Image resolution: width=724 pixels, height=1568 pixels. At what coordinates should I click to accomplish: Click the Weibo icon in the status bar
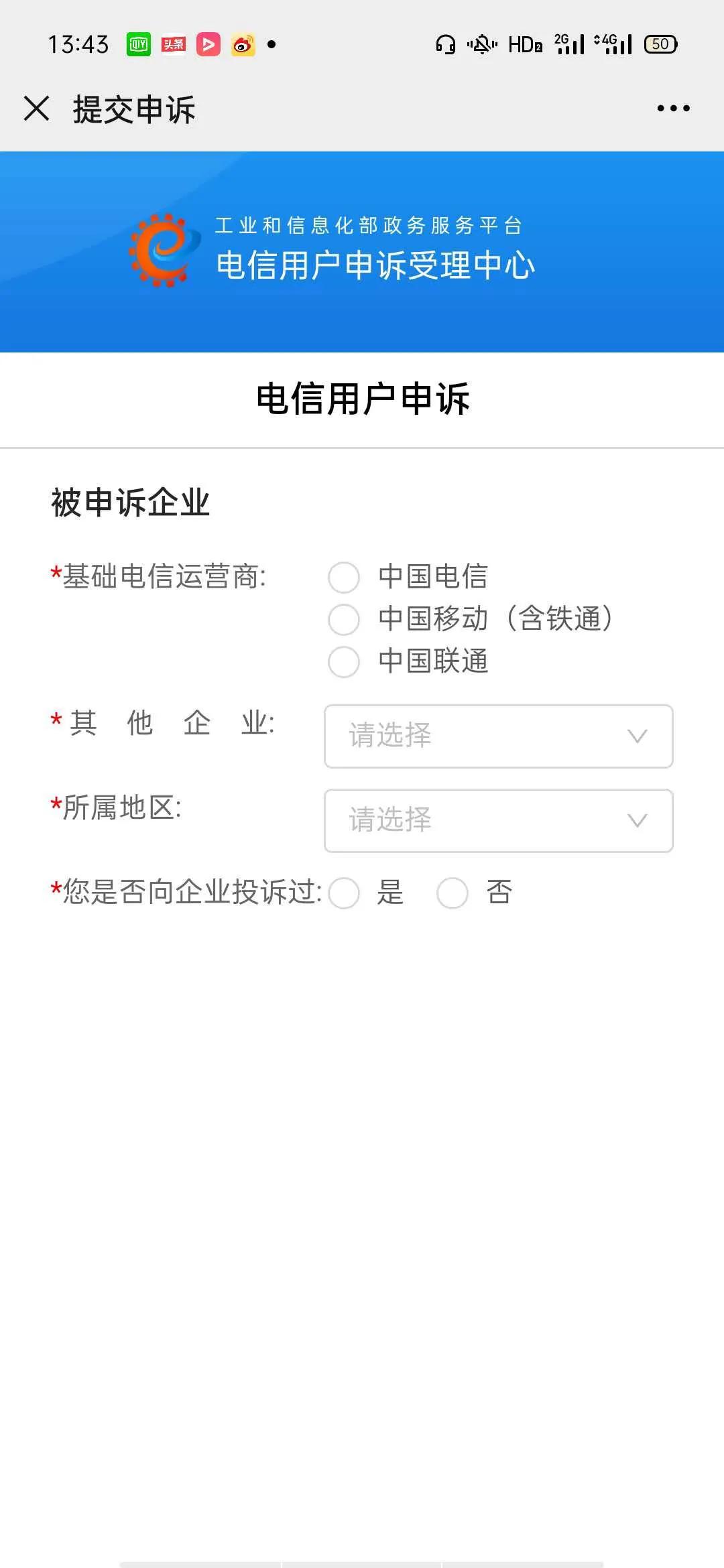pyautogui.click(x=243, y=46)
